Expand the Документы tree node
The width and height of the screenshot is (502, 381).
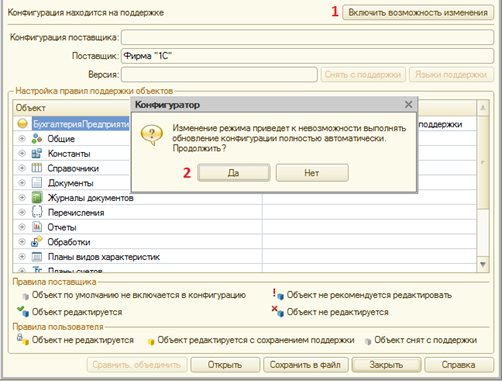[x=22, y=182]
